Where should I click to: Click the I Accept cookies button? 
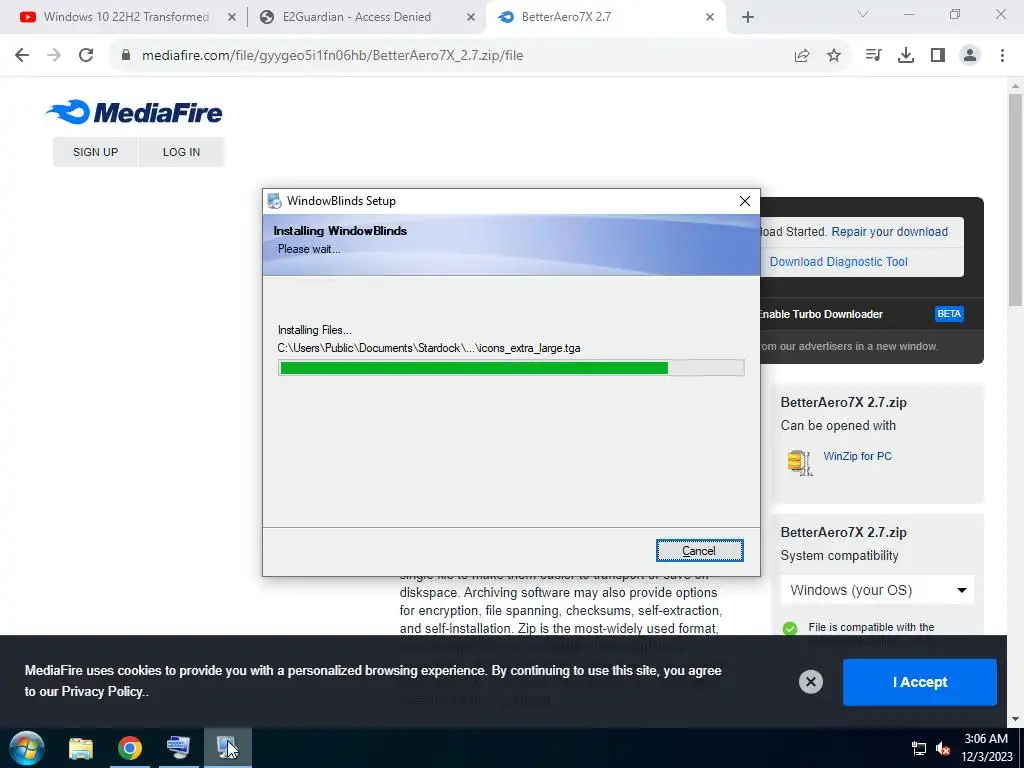(920, 682)
